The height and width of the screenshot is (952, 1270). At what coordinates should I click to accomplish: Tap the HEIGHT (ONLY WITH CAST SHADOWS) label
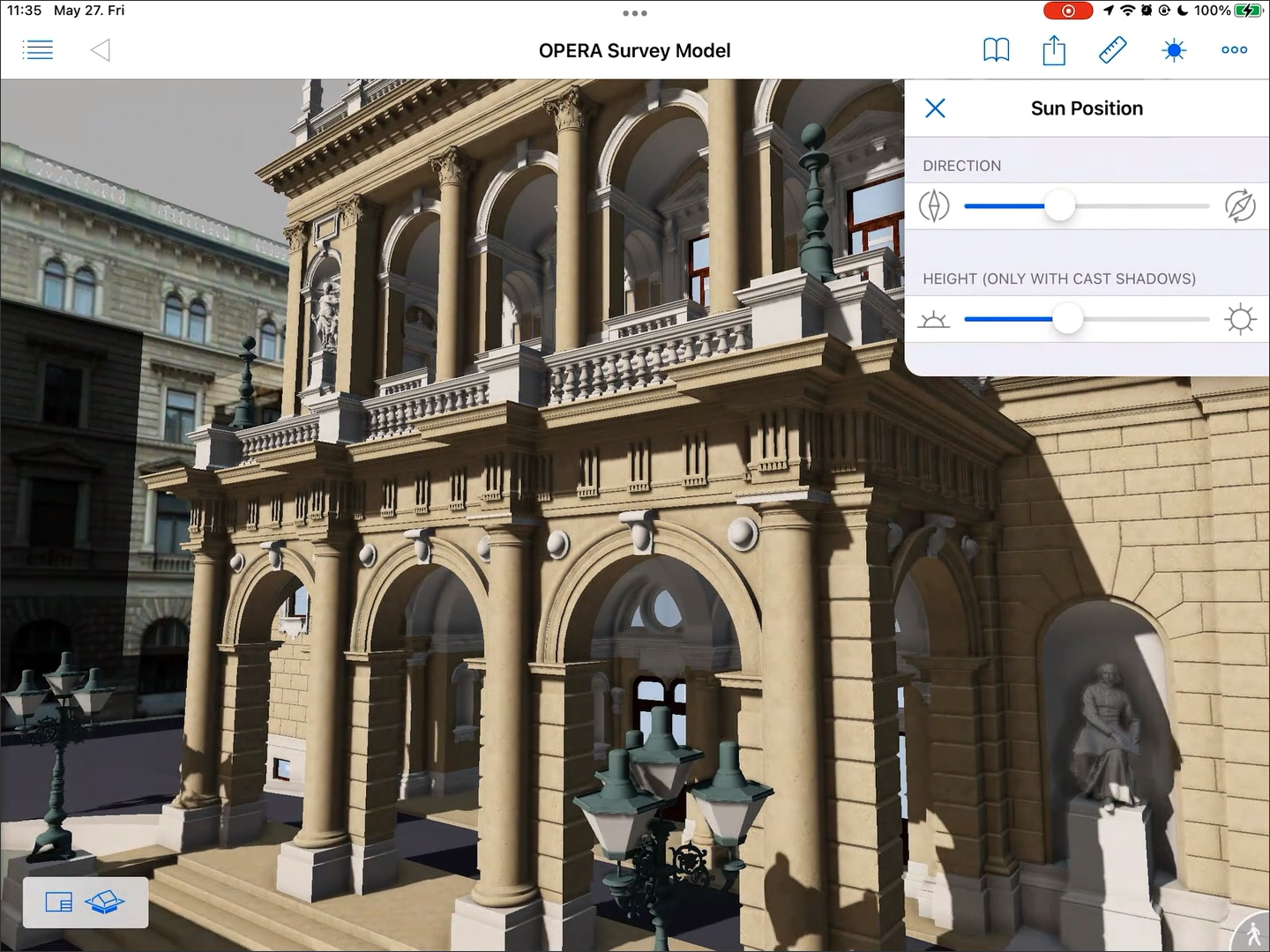click(x=1059, y=279)
